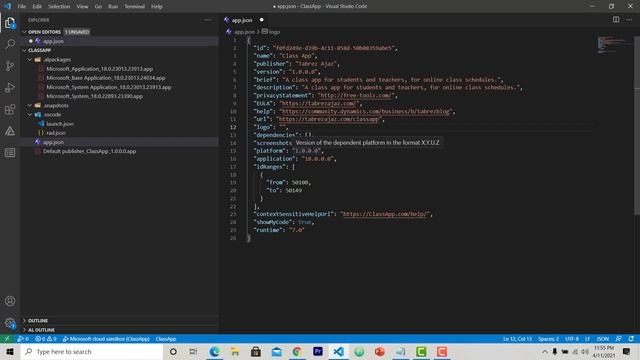The image size is (640, 360).
Task: Click the ClassApp.com/help link in code
Action: [x=385, y=214]
